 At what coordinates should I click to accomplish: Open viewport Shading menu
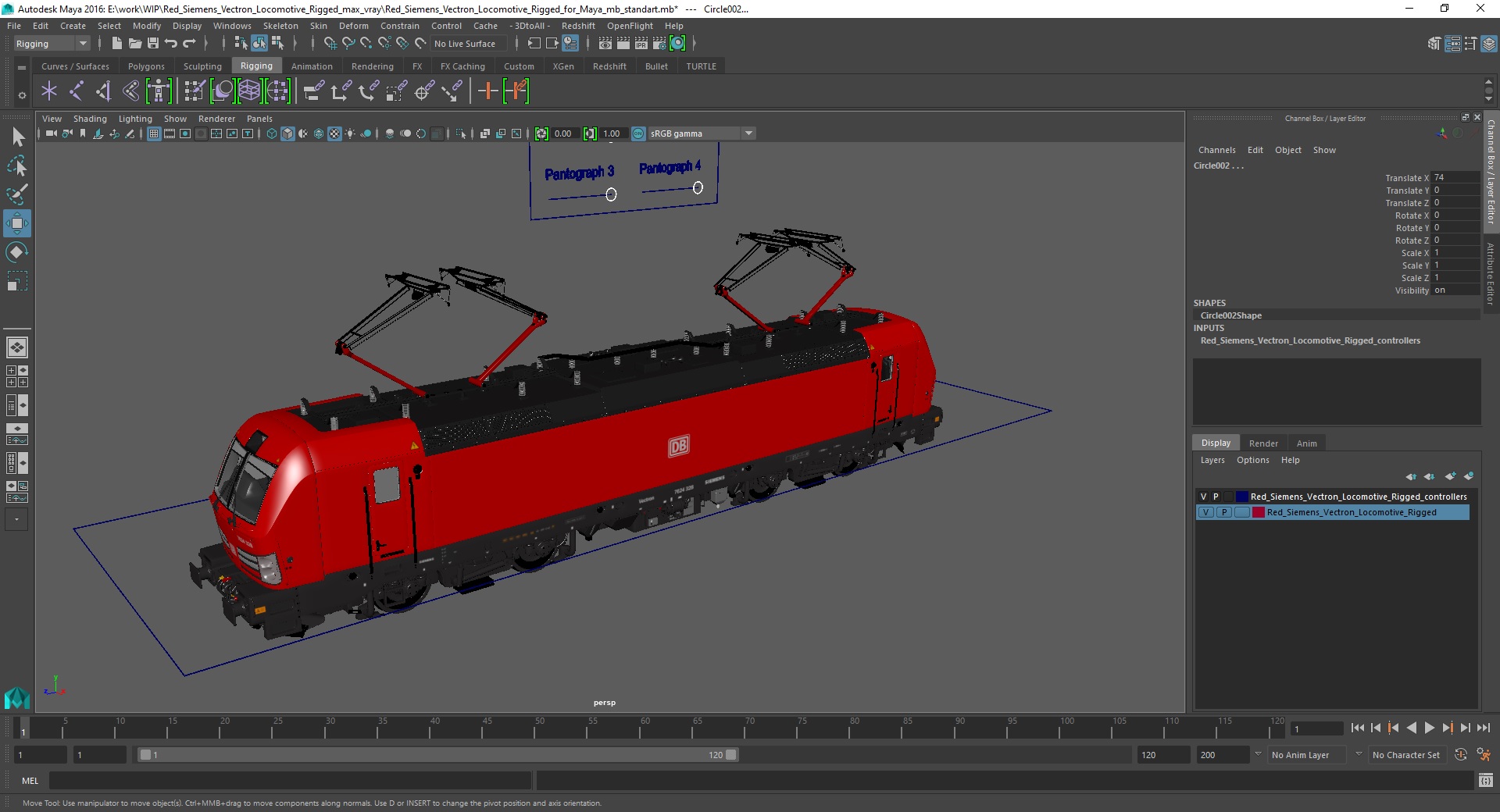[x=90, y=119]
